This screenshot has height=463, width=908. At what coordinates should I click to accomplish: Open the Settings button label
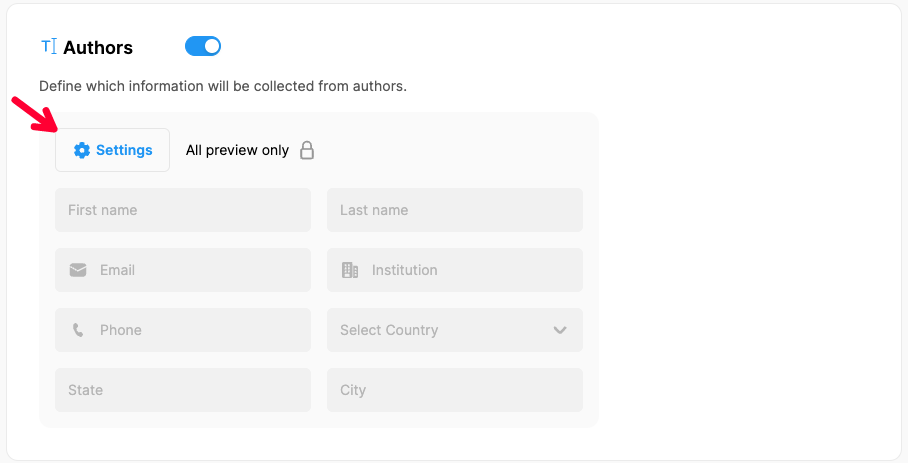pyautogui.click(x=124, y=150)
